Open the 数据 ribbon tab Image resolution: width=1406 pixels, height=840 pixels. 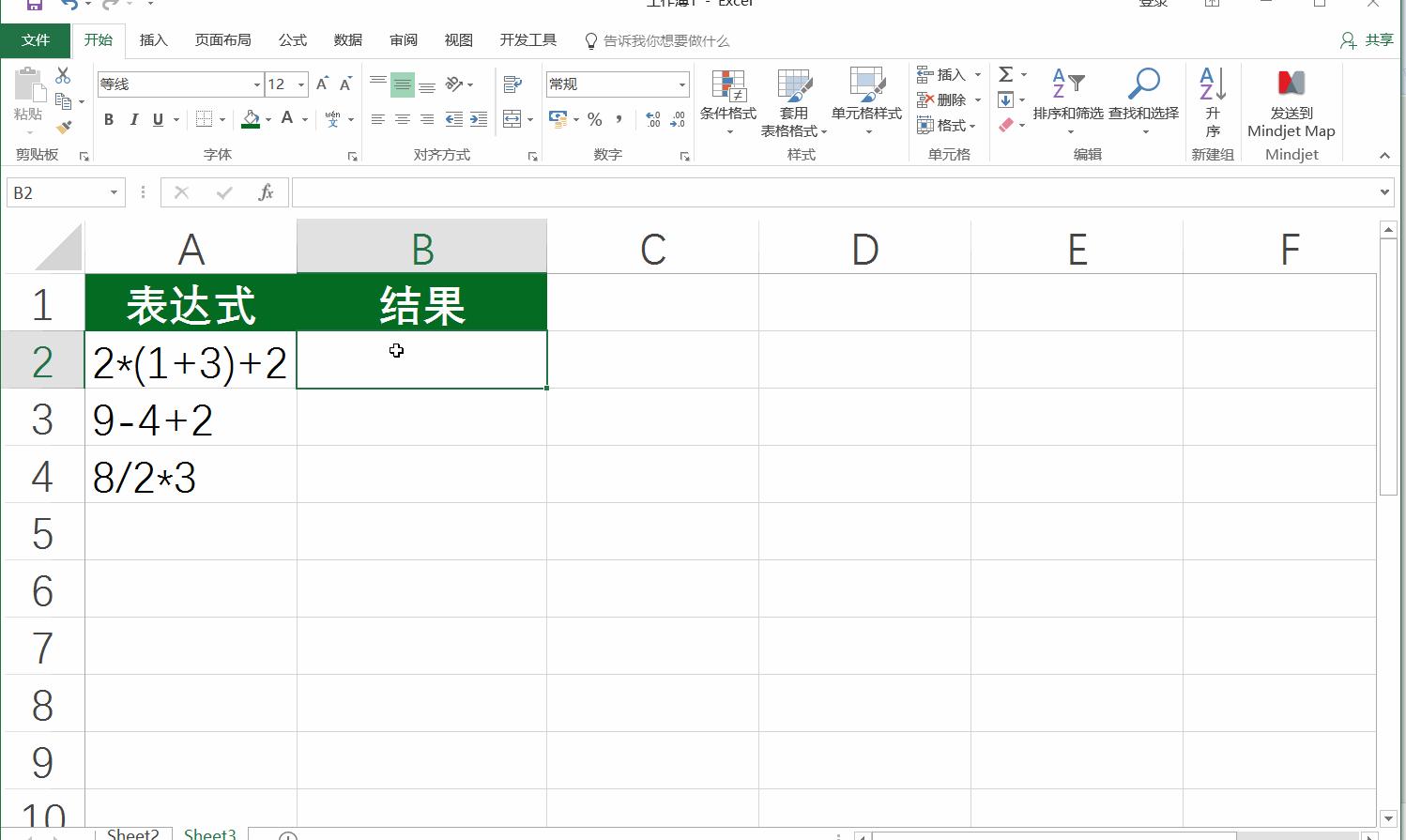[346, 40]
